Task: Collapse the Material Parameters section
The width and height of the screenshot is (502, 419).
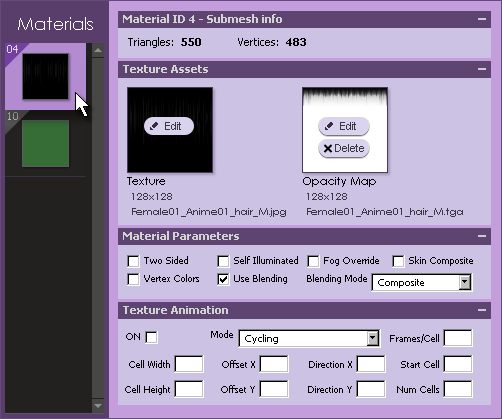Action: 482,236
